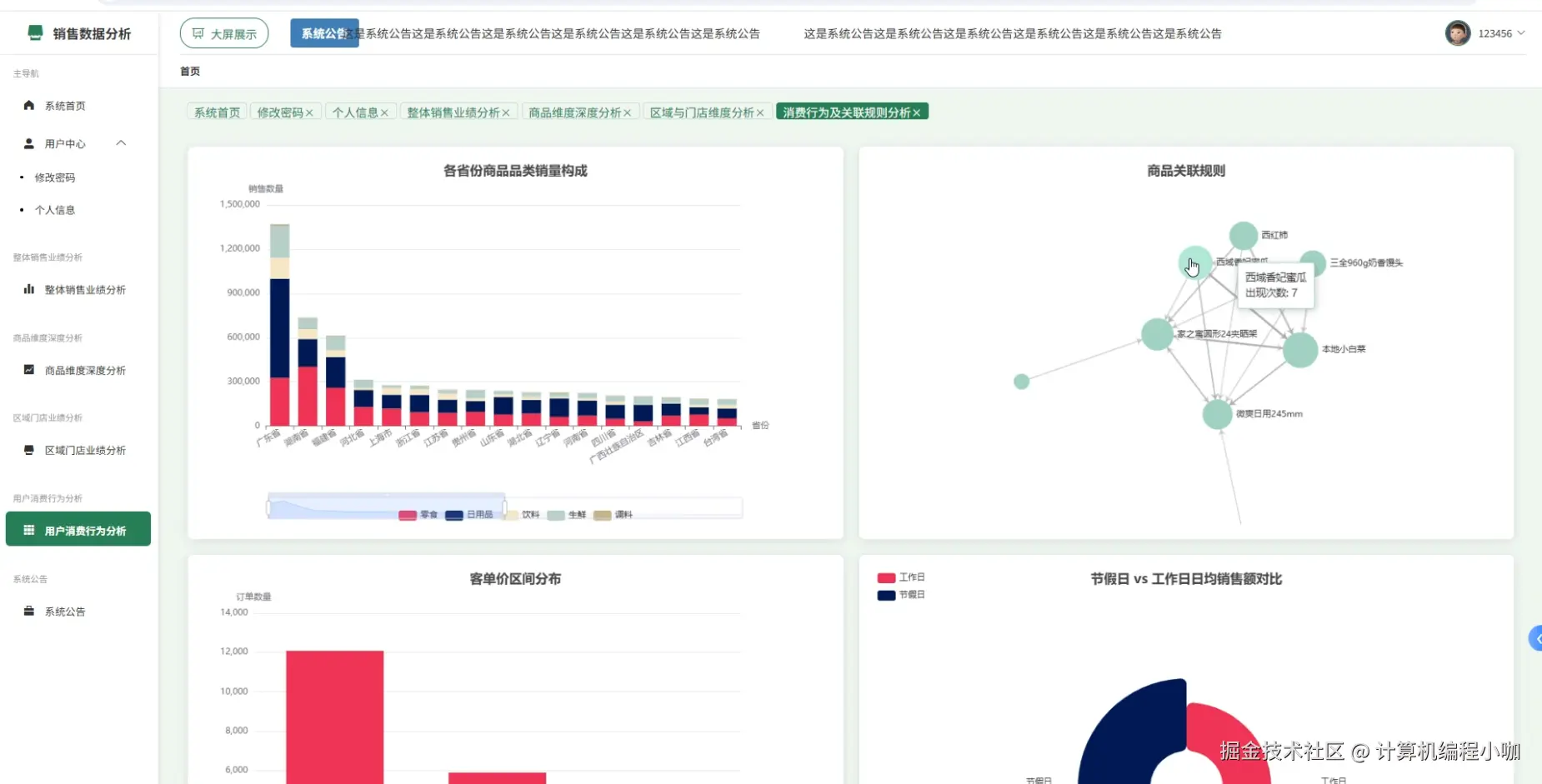The width and height of the screenshot is (1542, 784).
Task: Switch to the 区域与门店维度分析 tab
Action: [x=702, y=112]
